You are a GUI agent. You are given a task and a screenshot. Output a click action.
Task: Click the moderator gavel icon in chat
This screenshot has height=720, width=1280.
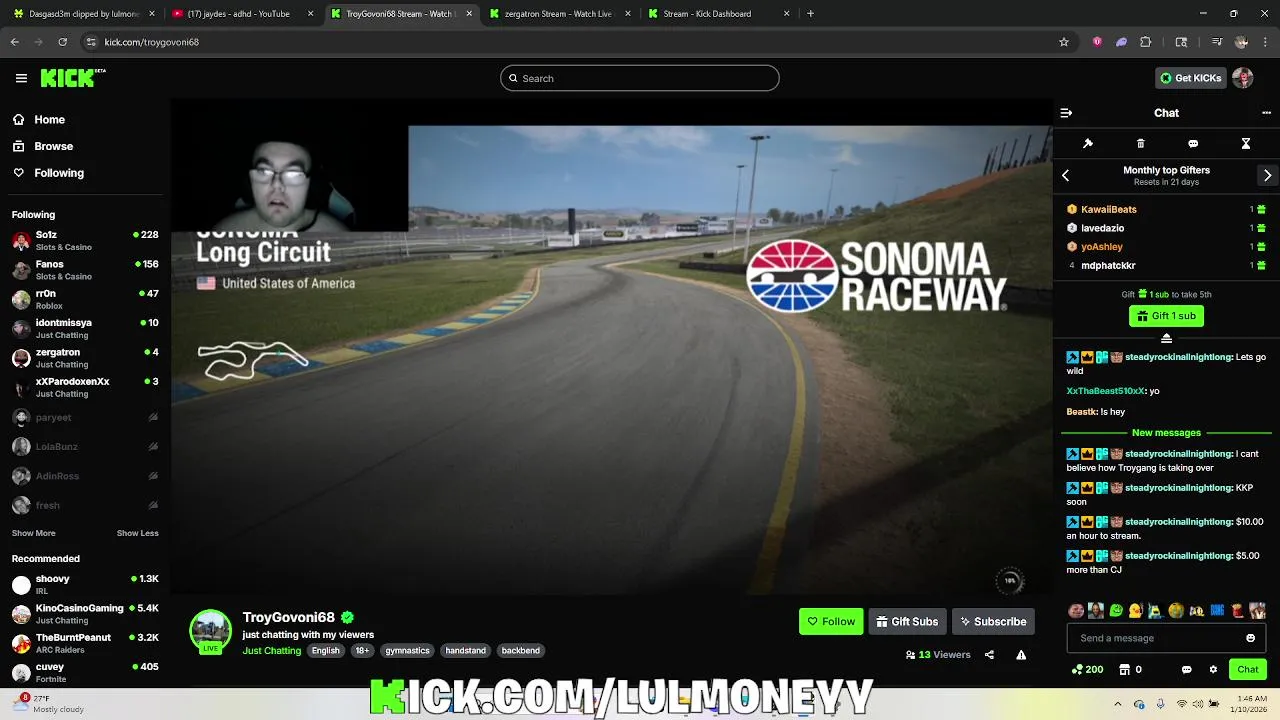point(1088,144)
